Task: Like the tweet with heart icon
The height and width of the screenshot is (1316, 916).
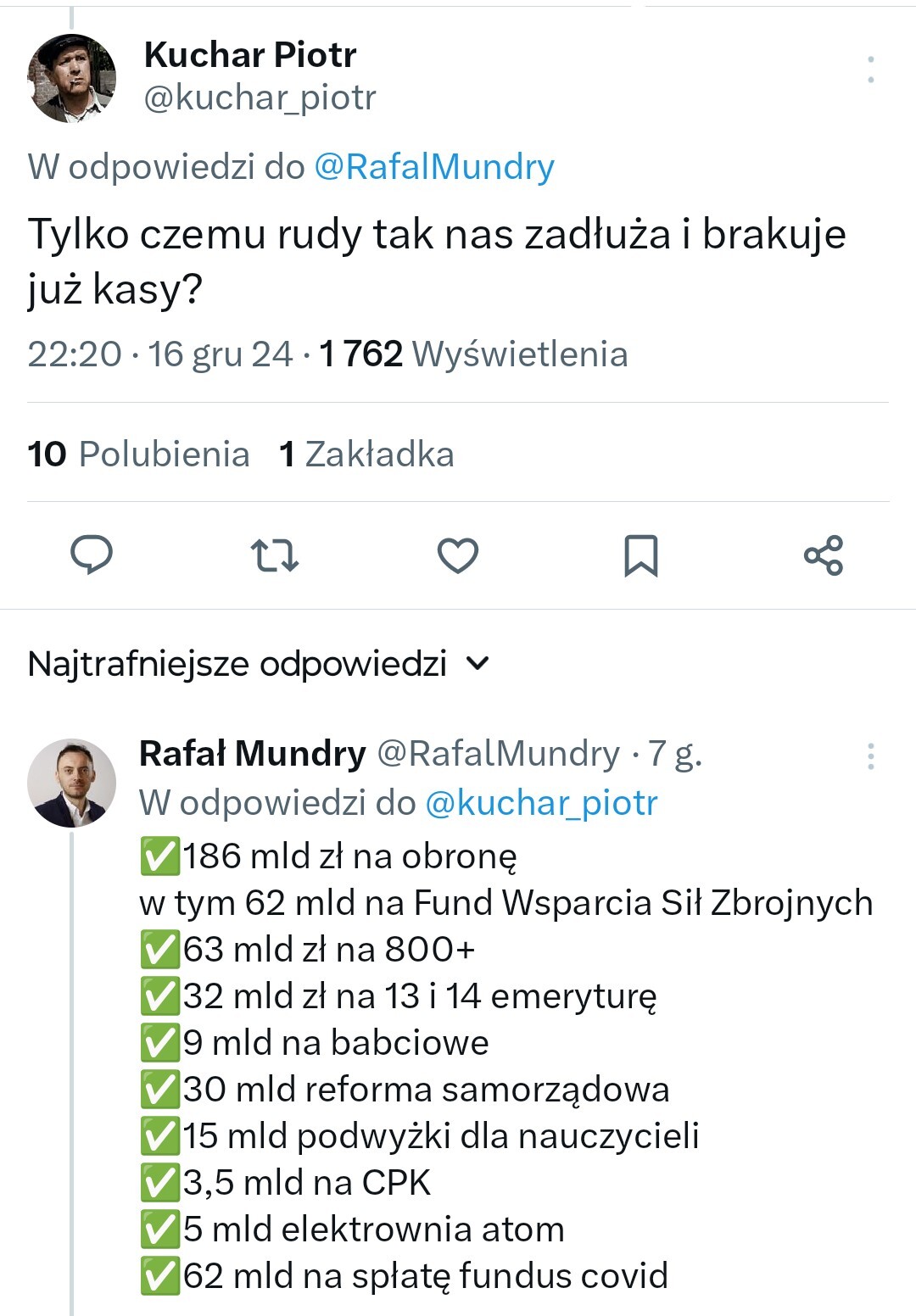Action: pyautogui.click(x=458, y=555)
